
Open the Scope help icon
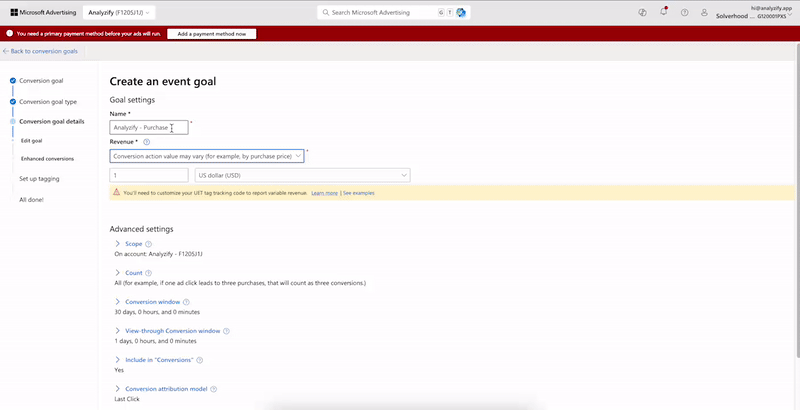[148, 244]
